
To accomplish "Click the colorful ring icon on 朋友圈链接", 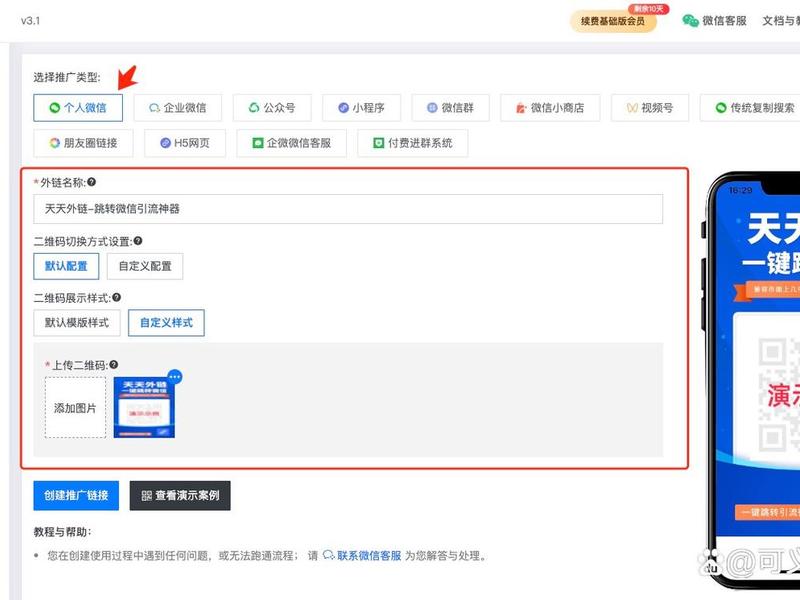I will [55, 143].
